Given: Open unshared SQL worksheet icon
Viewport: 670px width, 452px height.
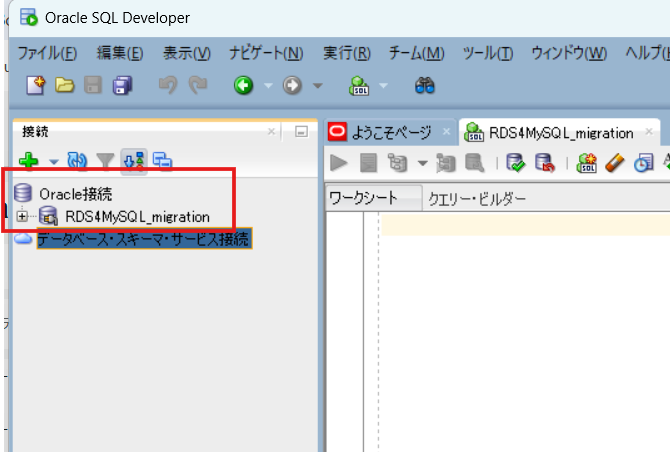Looking at the screenshot, I should pyautogui.click(x=587, y=163).
